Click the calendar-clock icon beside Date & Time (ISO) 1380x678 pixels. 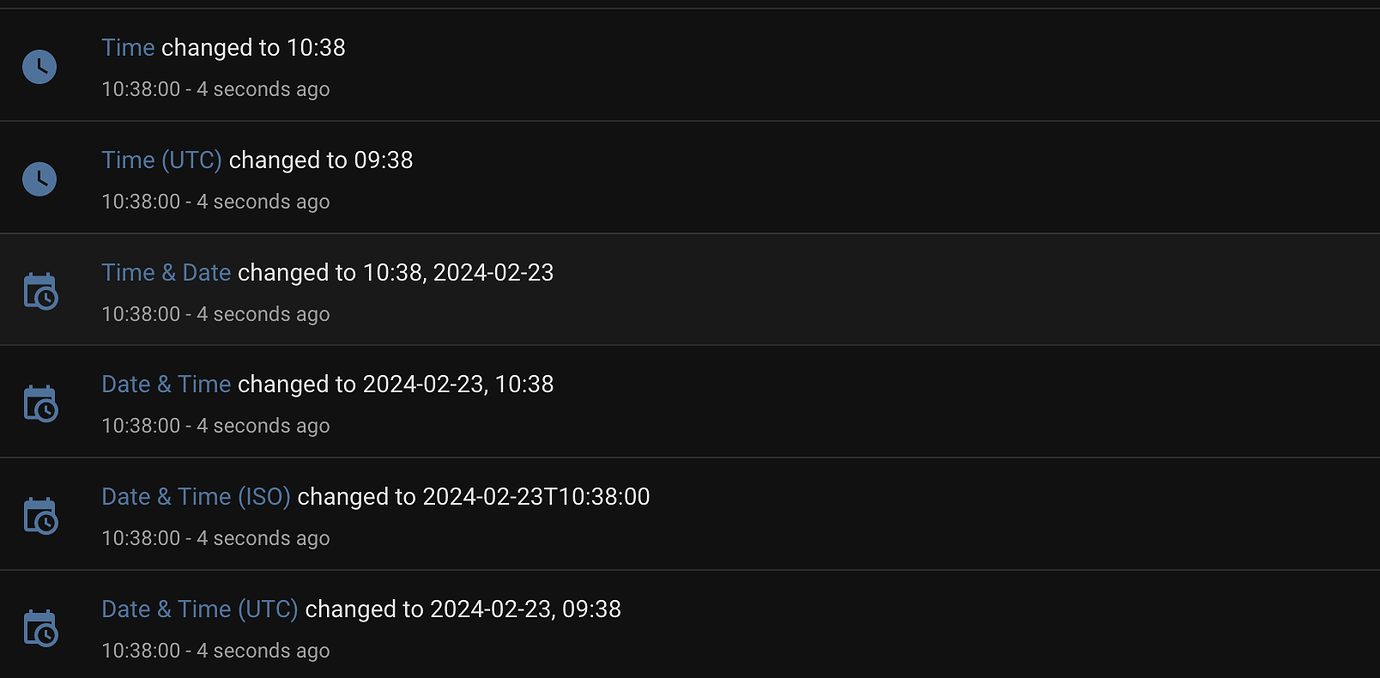40,515
